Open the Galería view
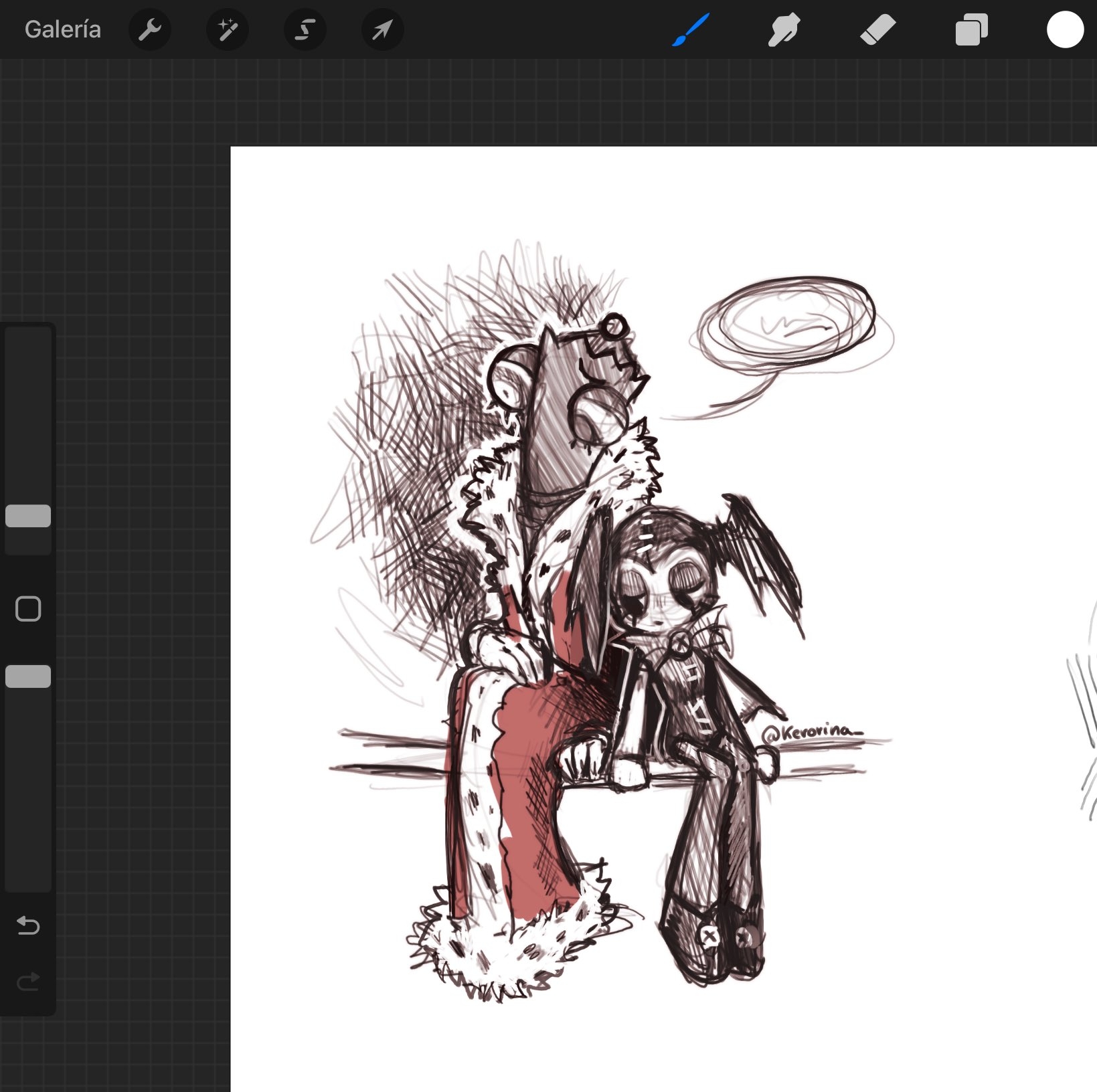 click(62, 29)
